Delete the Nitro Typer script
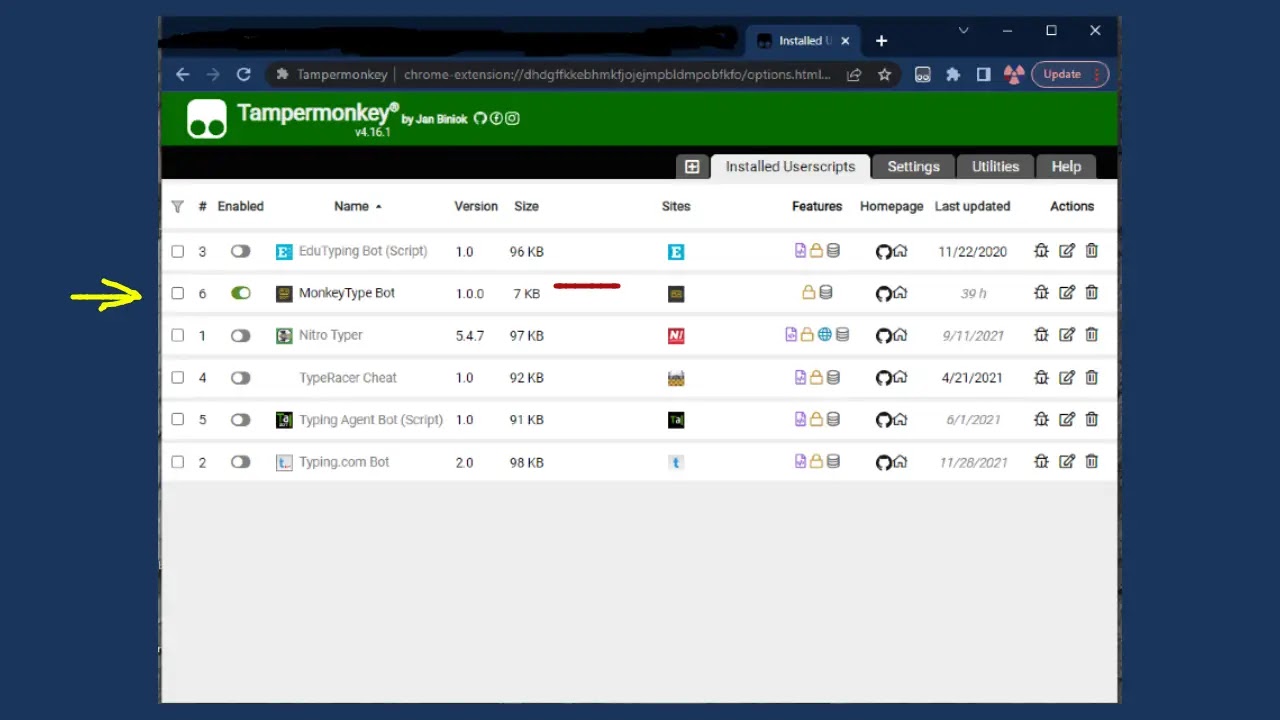 coord(1092,335)
